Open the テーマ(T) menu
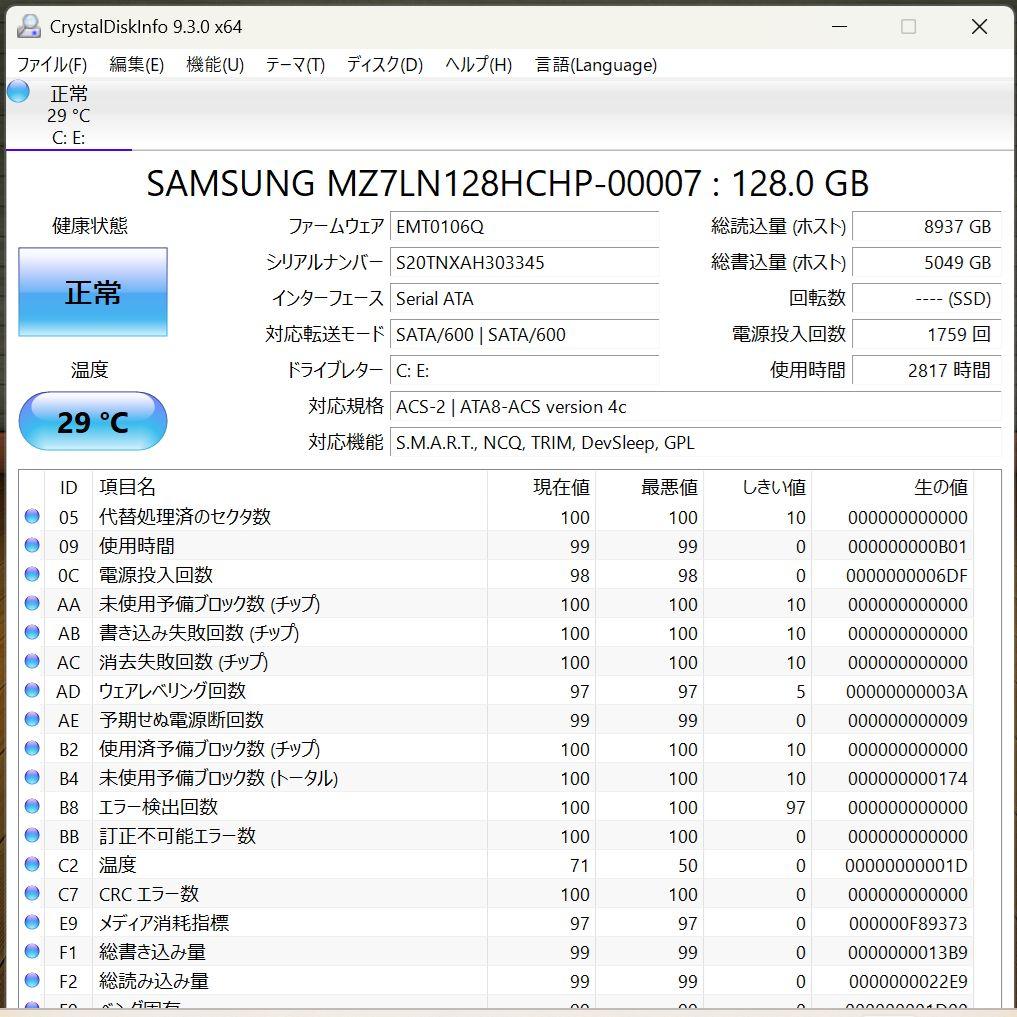 tap(295, 65)
